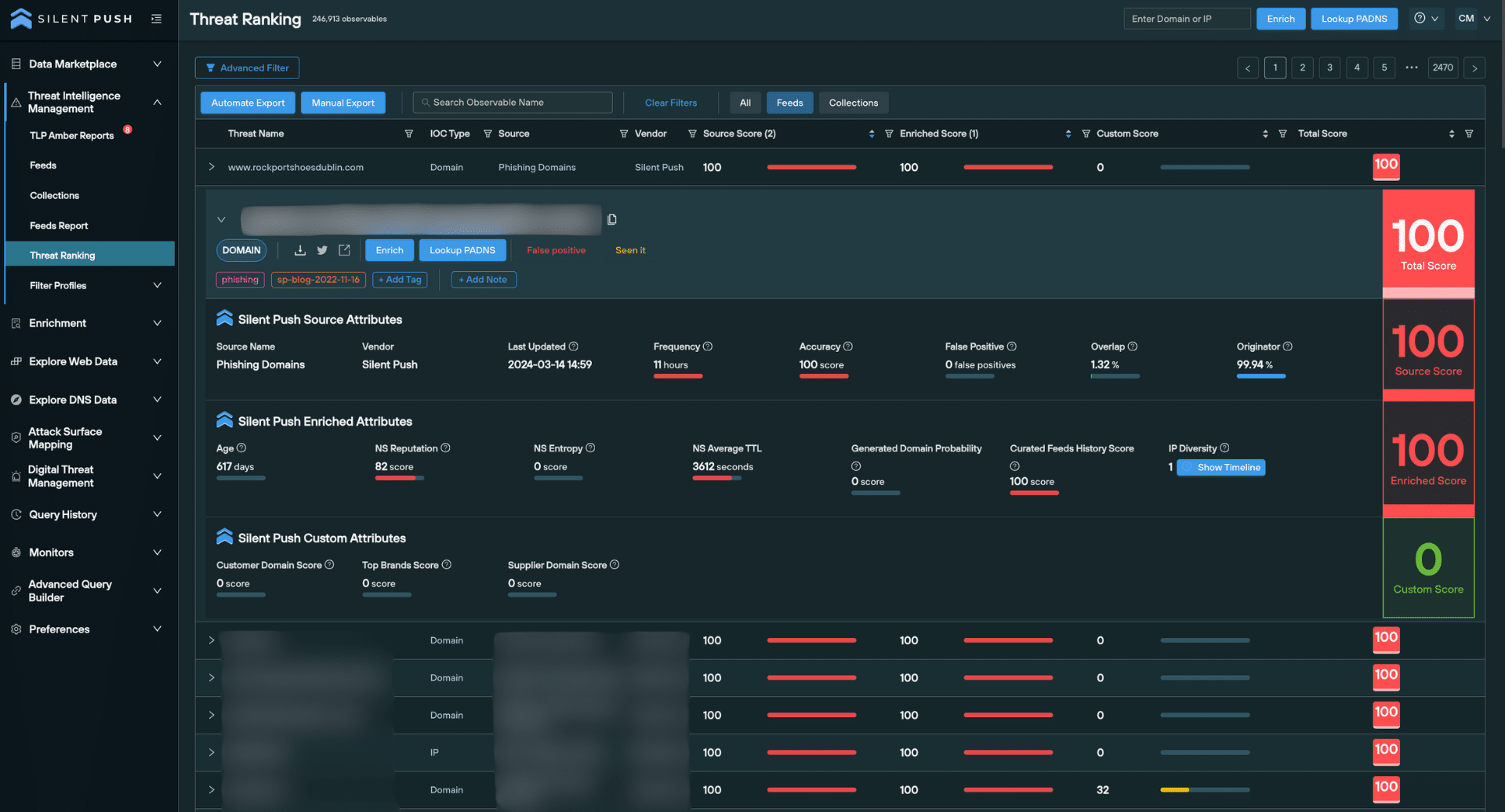Mark observable as False positive
1505x812 pixels.
point(556,250)
